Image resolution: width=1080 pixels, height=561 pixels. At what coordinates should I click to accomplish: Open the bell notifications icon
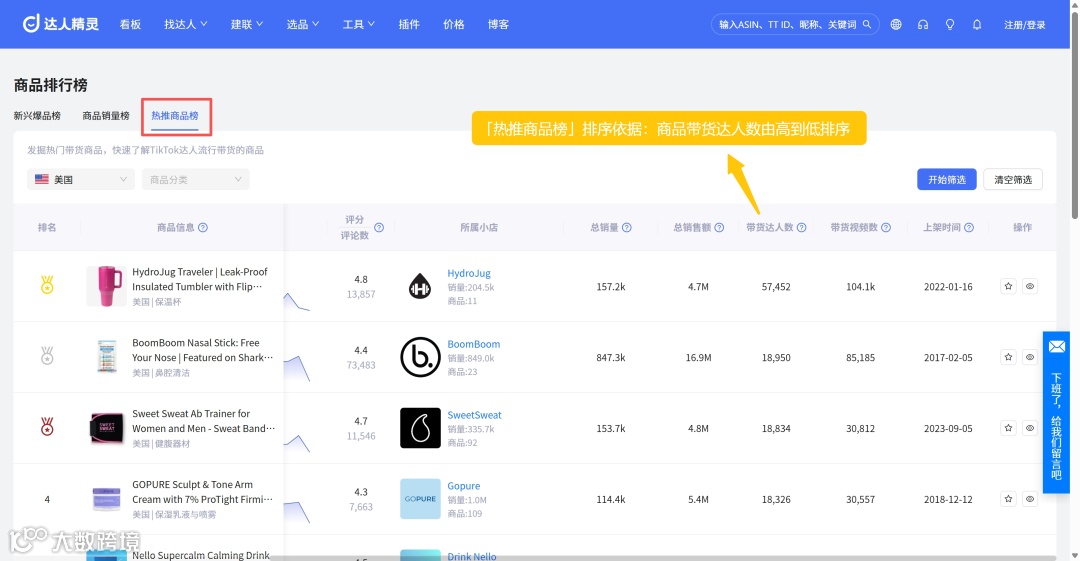coord(977,24)
